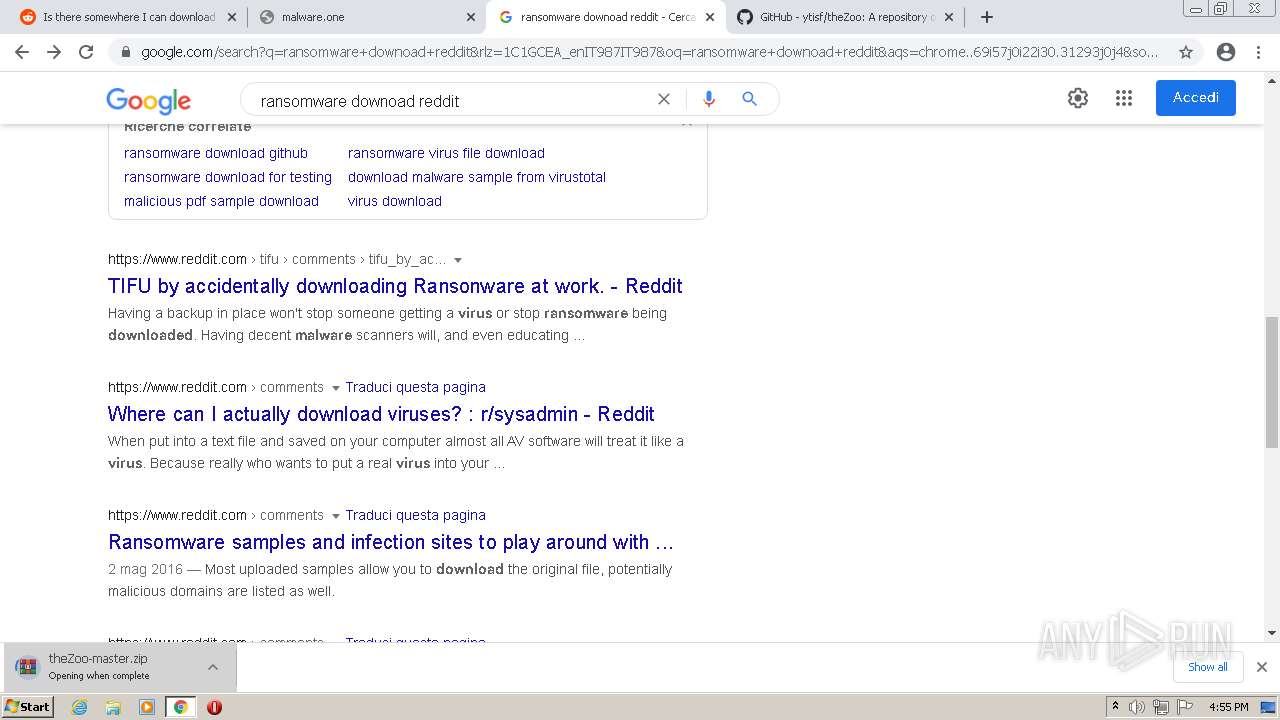Show hidden system tray icons
The image size is (1280, 720).
click(x=1115, y=707)
